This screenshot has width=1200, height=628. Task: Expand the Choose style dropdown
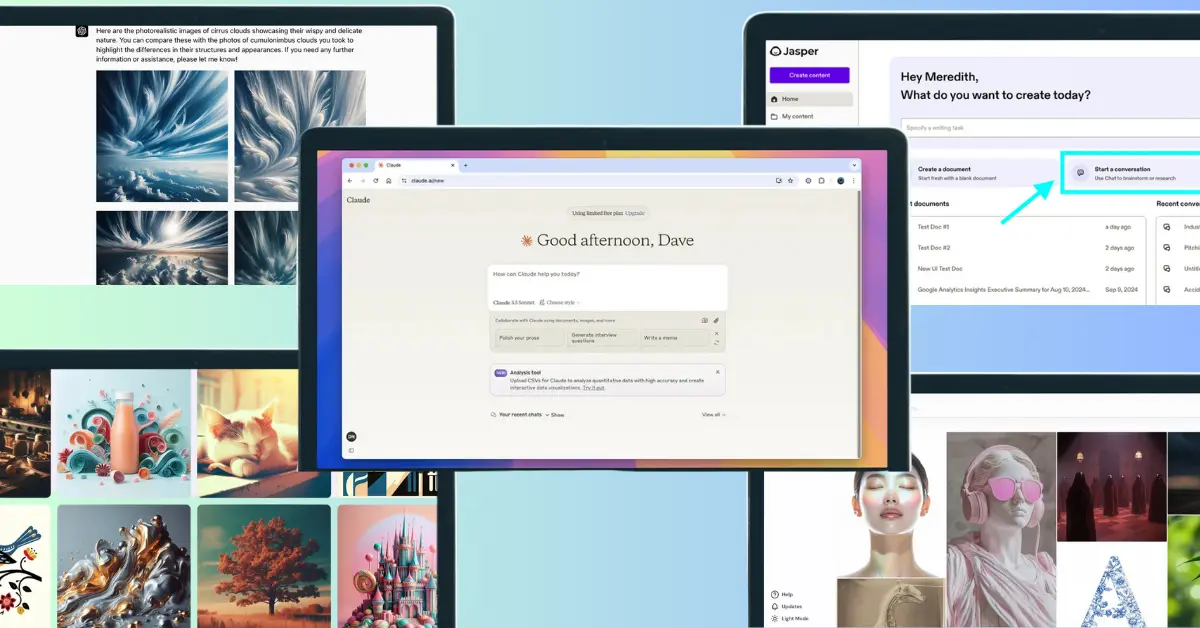point(560,302)
